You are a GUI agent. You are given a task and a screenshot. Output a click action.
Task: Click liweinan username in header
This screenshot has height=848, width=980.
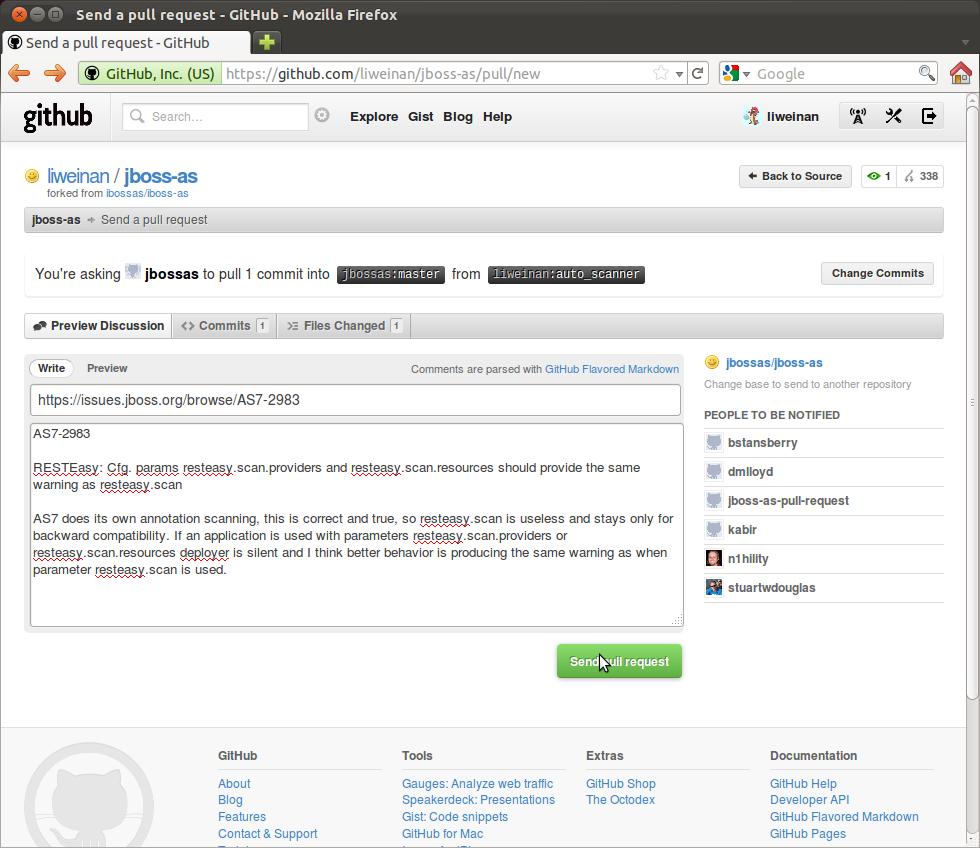tap(792, 116)
